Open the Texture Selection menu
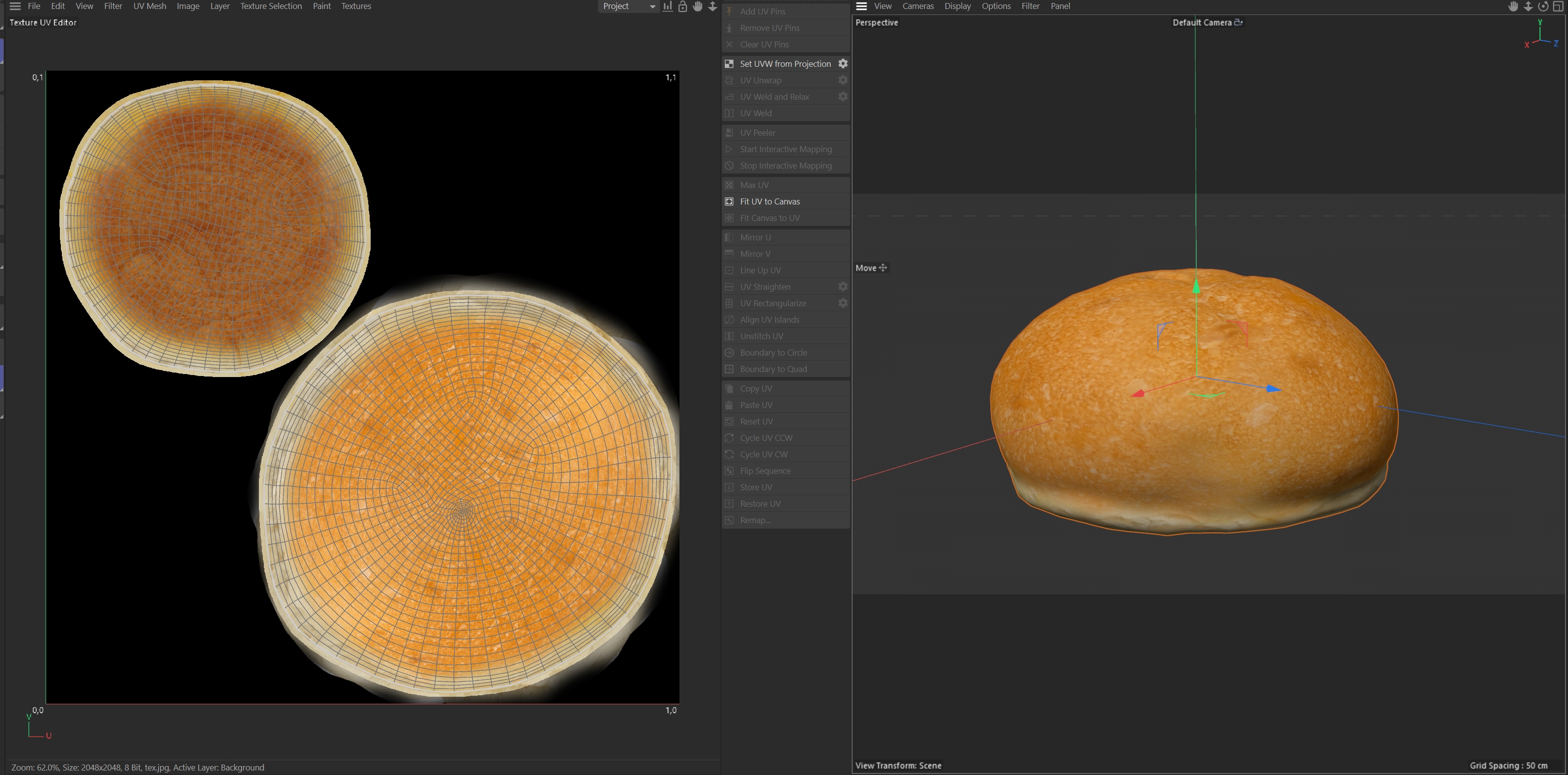Viewport: 1568px width, 775px height. (x=271, y=6)
